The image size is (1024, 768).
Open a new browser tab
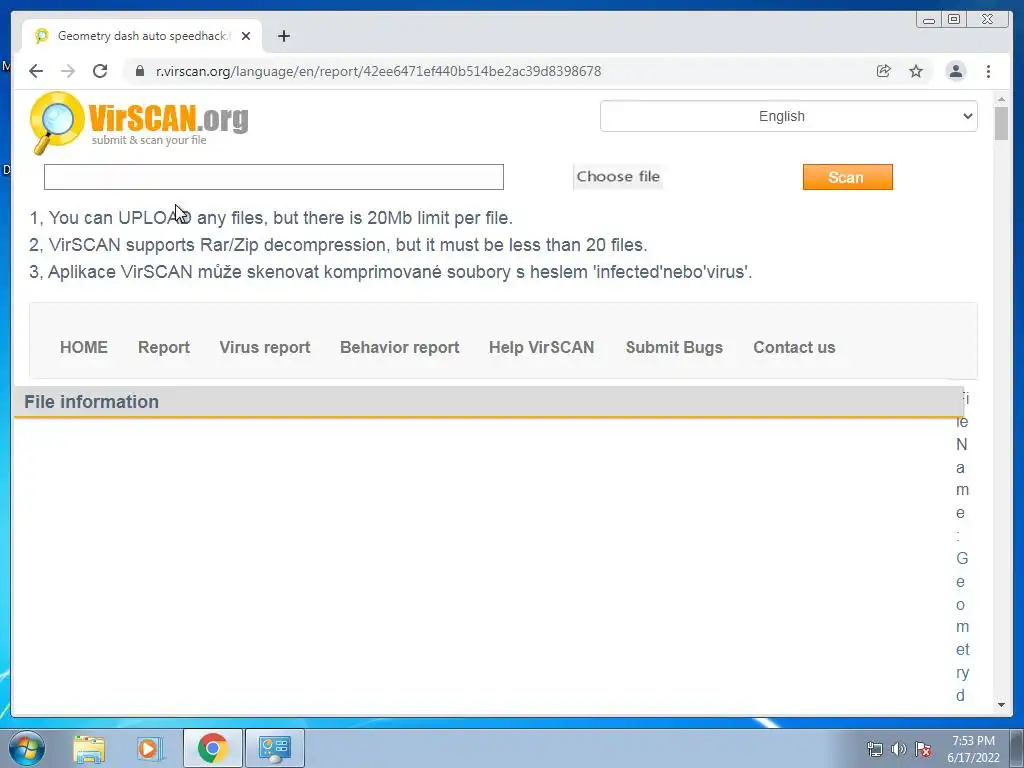pos(283,36)
